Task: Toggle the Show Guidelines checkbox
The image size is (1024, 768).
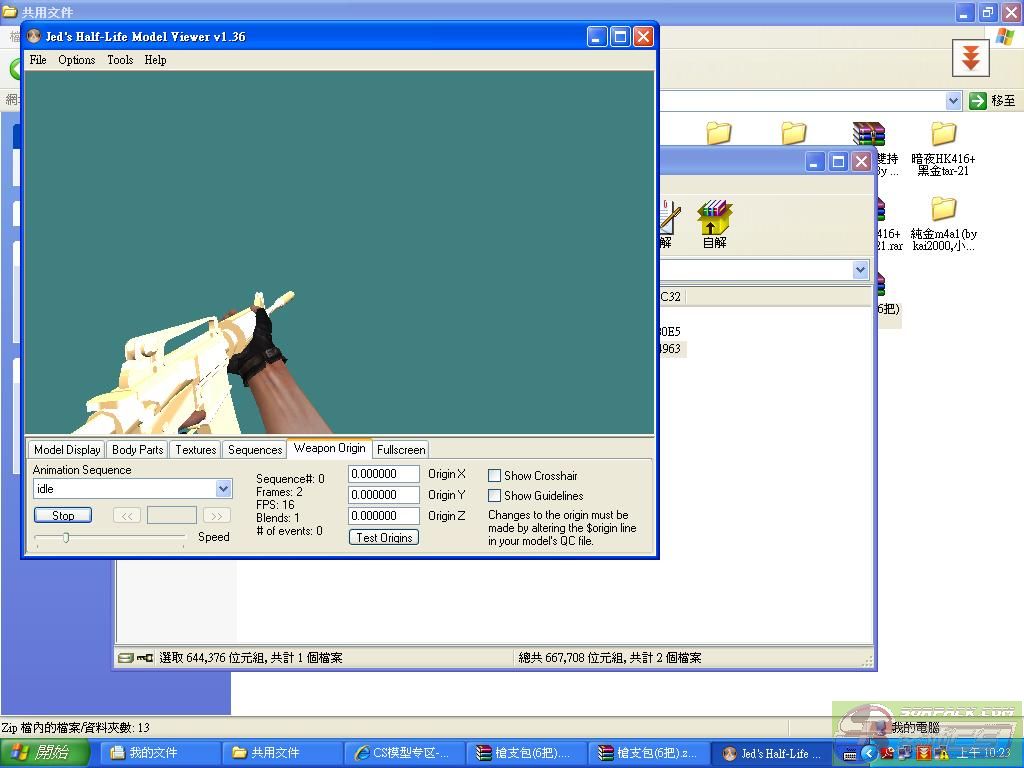Action: coord(494,496)
